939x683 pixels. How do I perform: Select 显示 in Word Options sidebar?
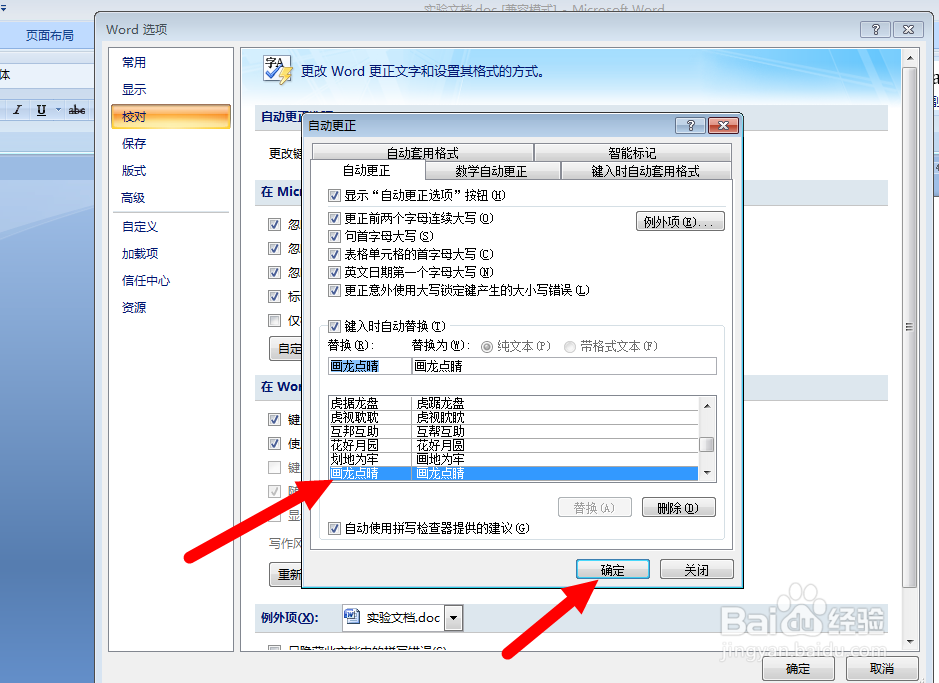click(x=134, y=90)
